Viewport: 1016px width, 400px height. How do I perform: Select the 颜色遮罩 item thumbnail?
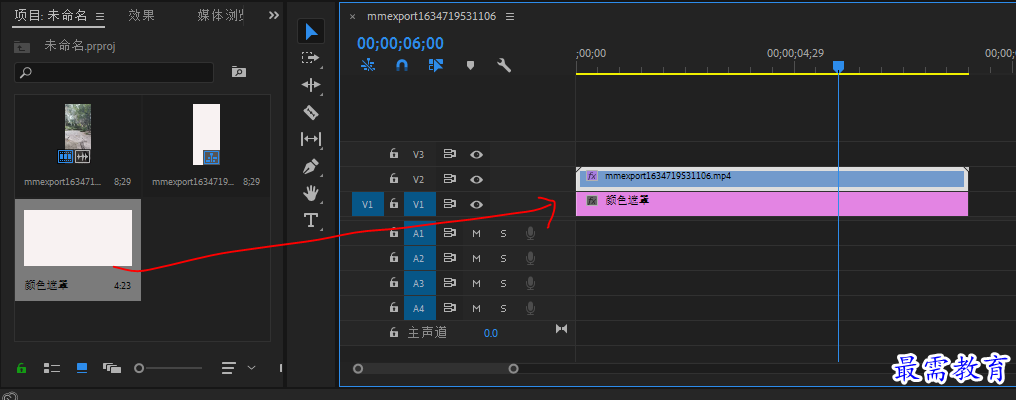(78, 238)
